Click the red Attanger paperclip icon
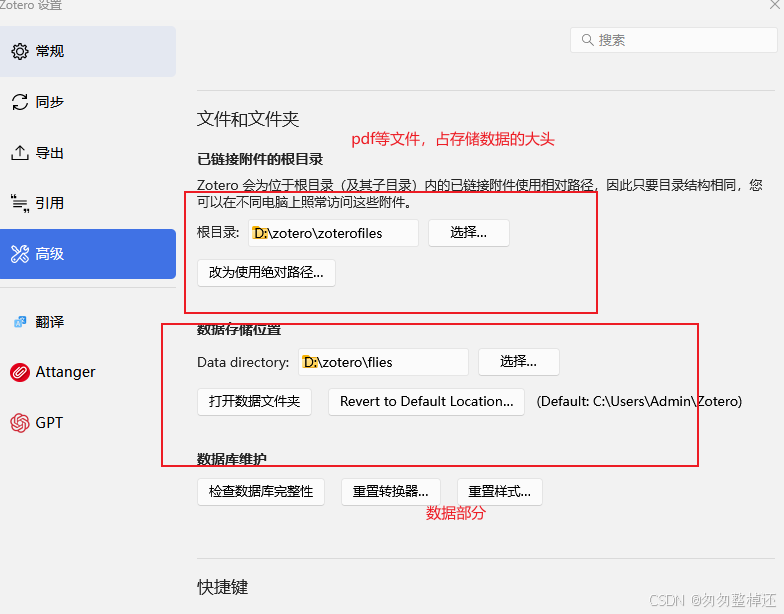This screenshot has height=614, width=784. coord(20,372)
